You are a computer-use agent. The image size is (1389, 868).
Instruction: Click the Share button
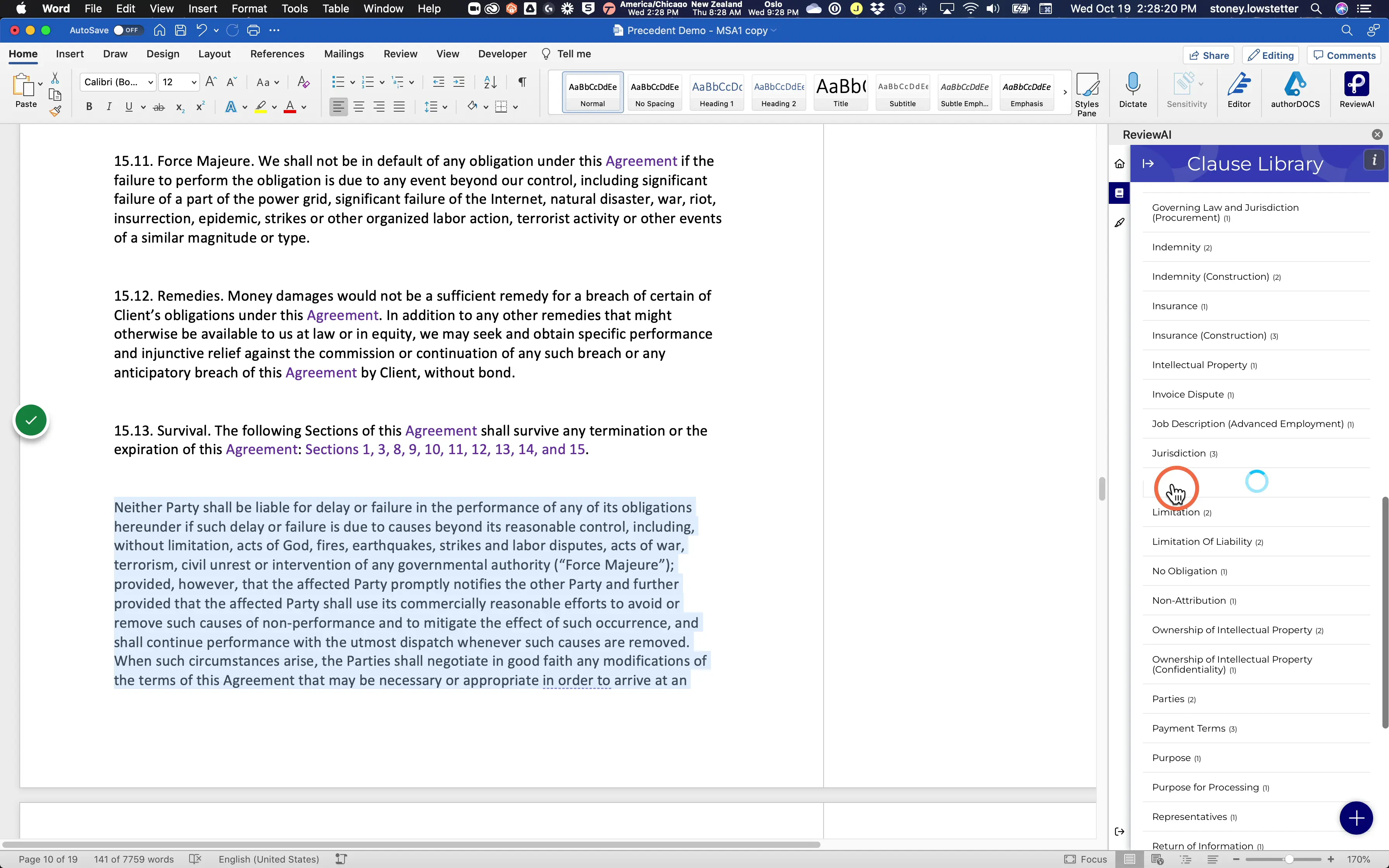pos(1209,55)
